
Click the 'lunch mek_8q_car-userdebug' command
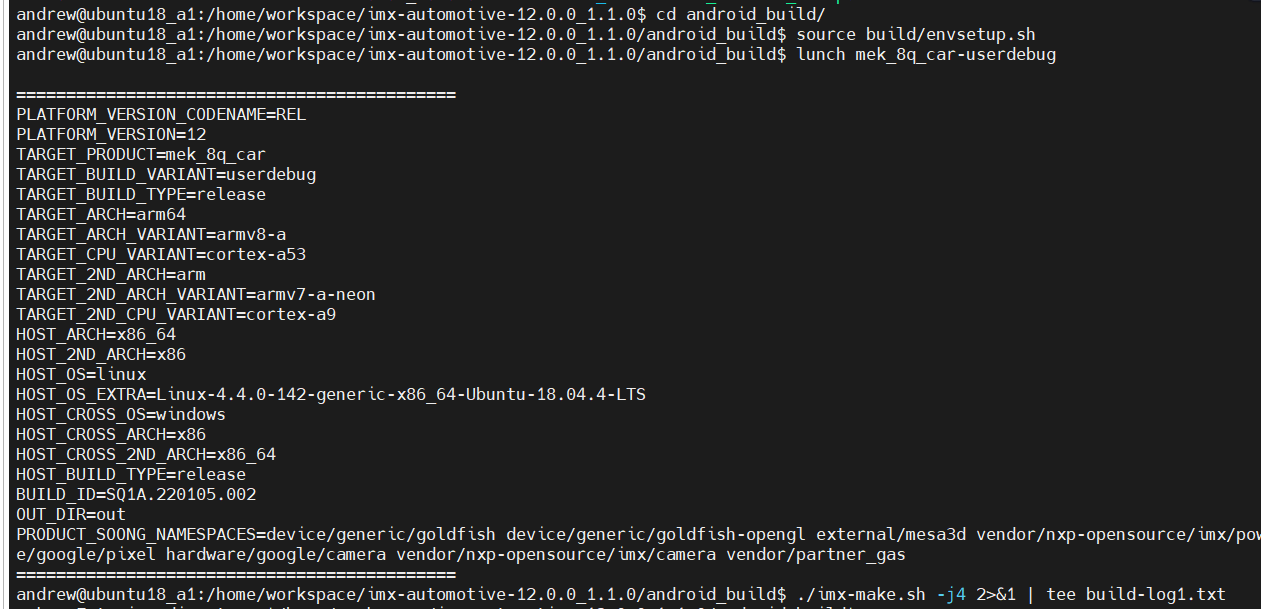(x=925, y=54)
